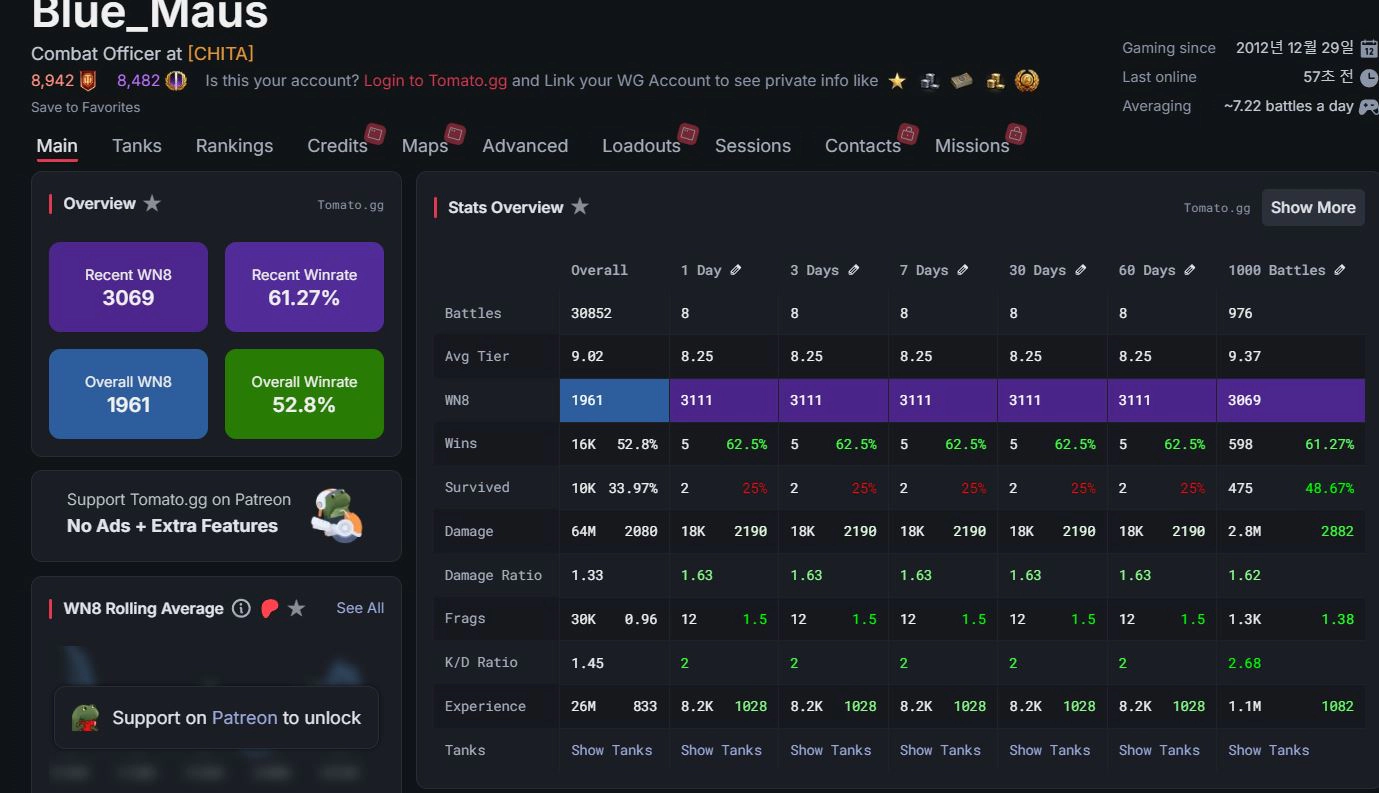Switch to the Main tab
Viewport: 1379px width, 793px height.
[x=57, y=146]
